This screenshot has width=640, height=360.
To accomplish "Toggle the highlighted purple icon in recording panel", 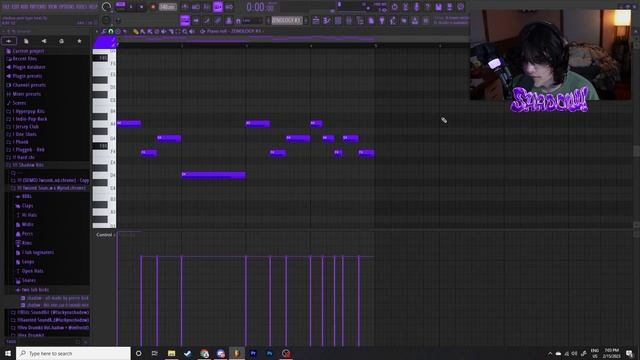I will coord(218,7).
